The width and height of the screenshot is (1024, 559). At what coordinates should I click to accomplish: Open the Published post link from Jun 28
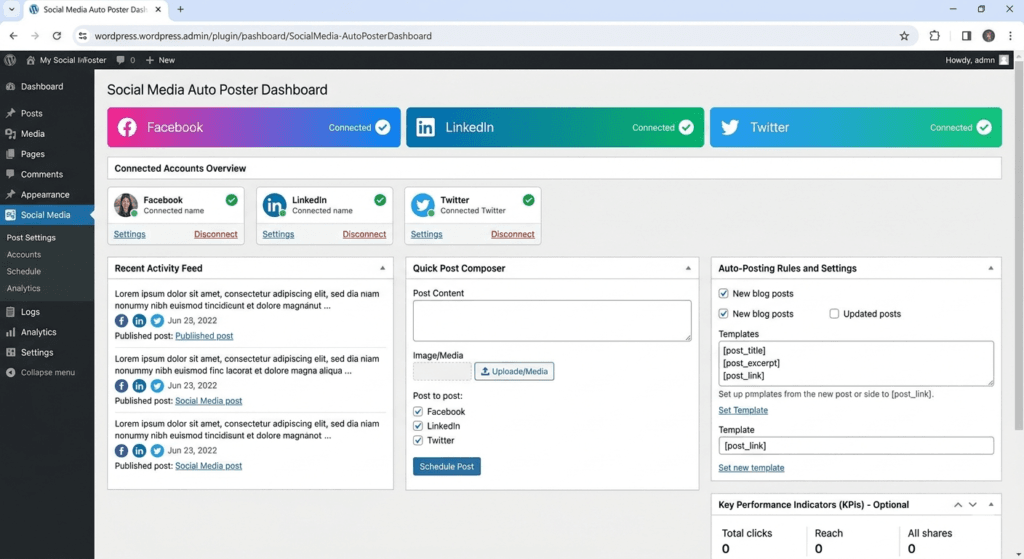(204, 336)
